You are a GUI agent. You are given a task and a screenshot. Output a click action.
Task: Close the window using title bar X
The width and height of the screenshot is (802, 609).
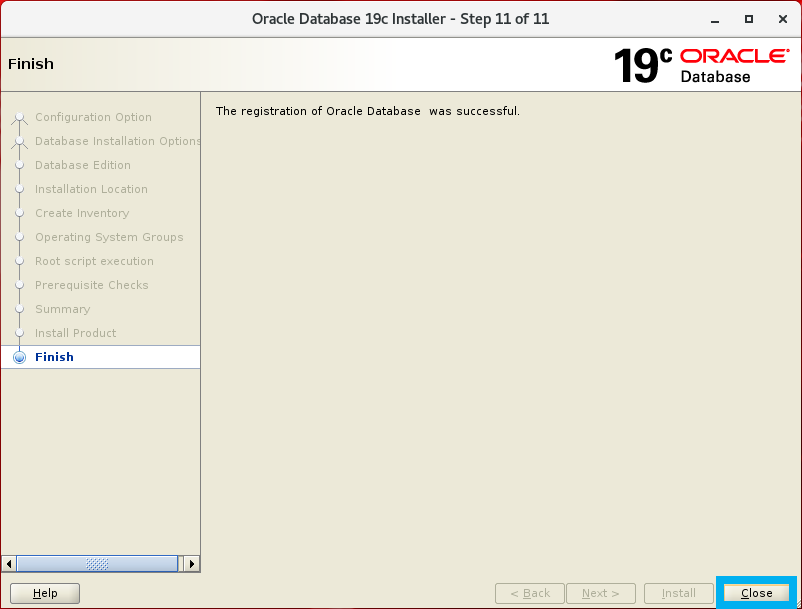[783, 19]
